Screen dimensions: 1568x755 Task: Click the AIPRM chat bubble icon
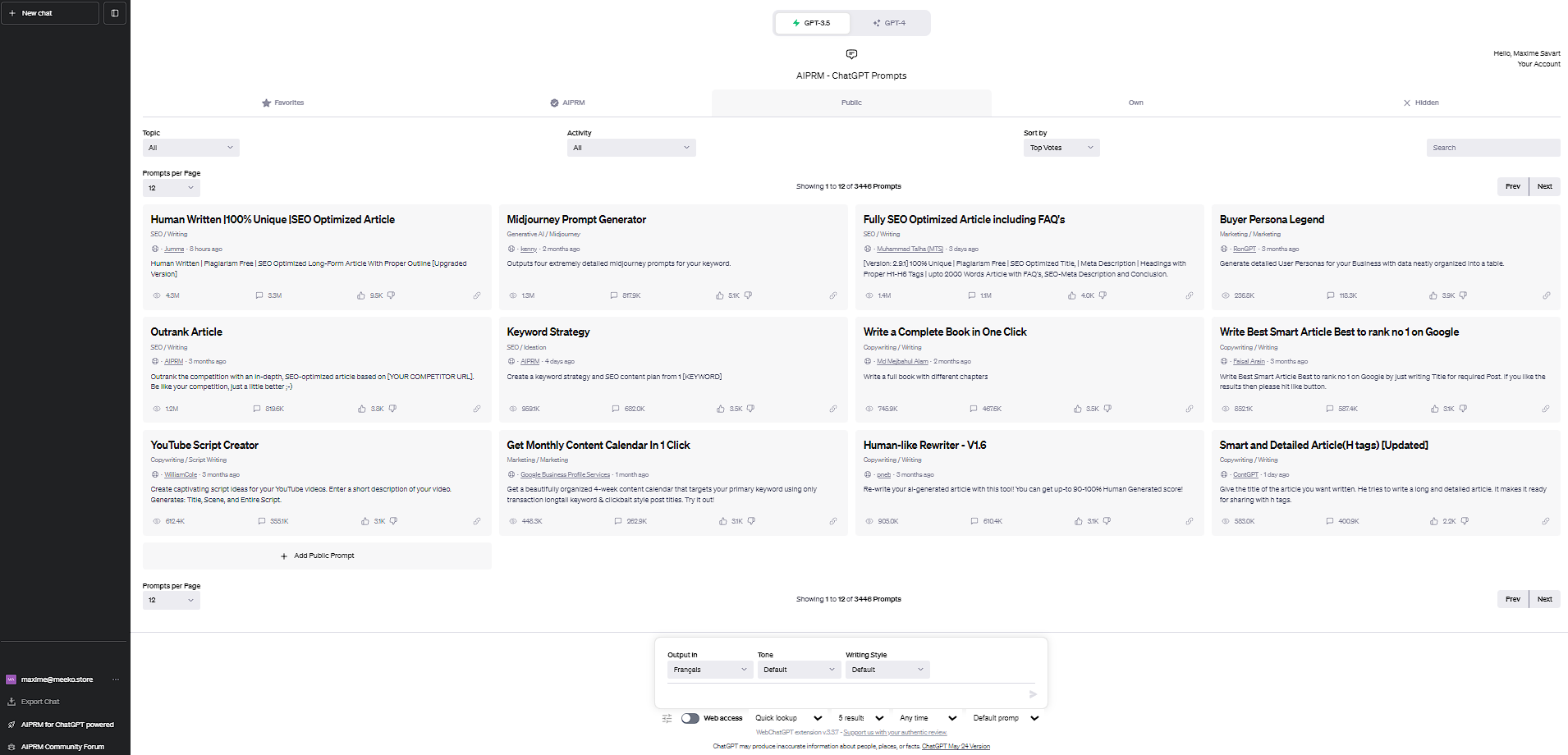click(x=851, y=54)
